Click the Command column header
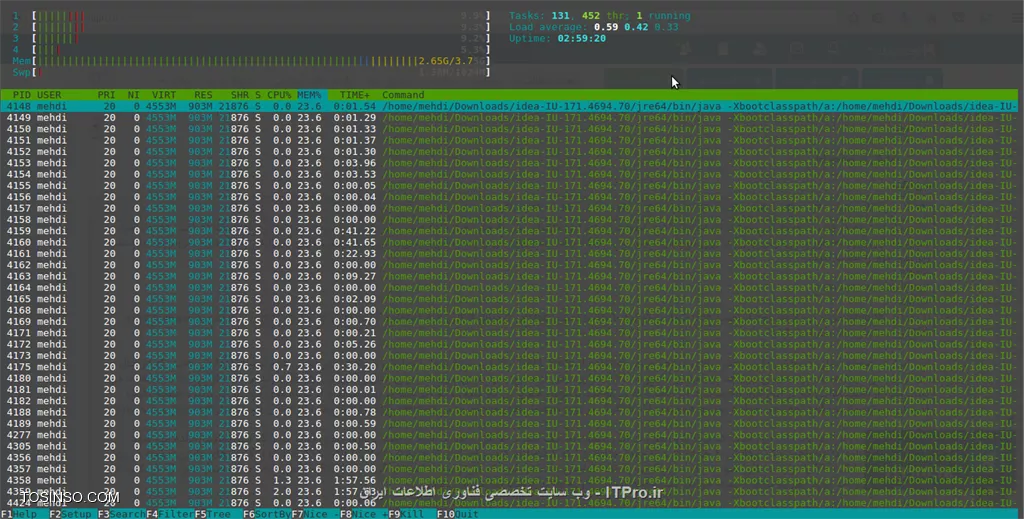The height and width of the screenshot is (519, 1024). click(x=403, y=95)
